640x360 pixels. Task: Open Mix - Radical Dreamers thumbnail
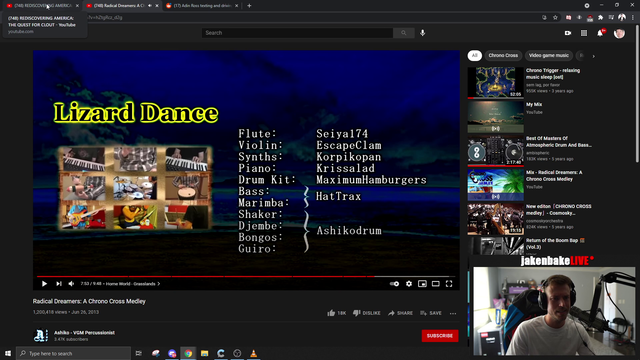[496, 185]
